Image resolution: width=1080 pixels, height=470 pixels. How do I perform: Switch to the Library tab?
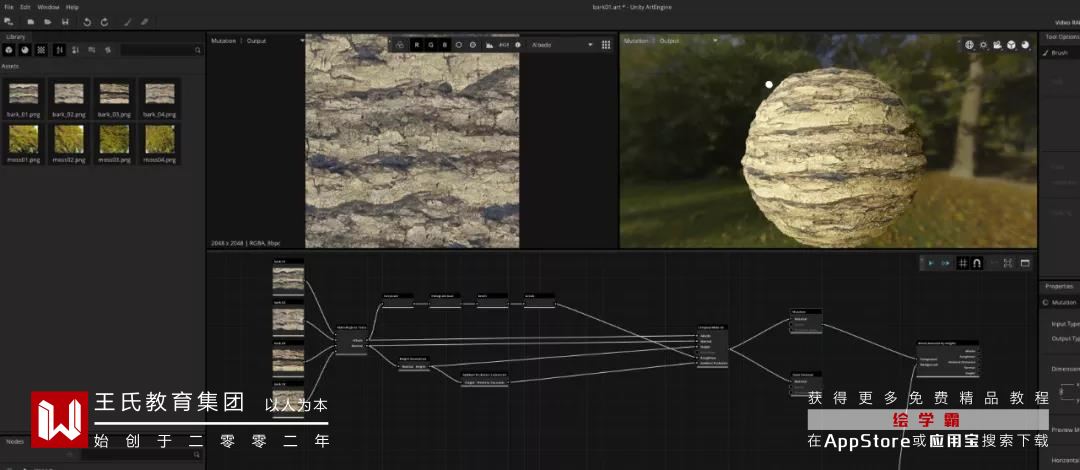pyautogui.click(x=15, y=37)
